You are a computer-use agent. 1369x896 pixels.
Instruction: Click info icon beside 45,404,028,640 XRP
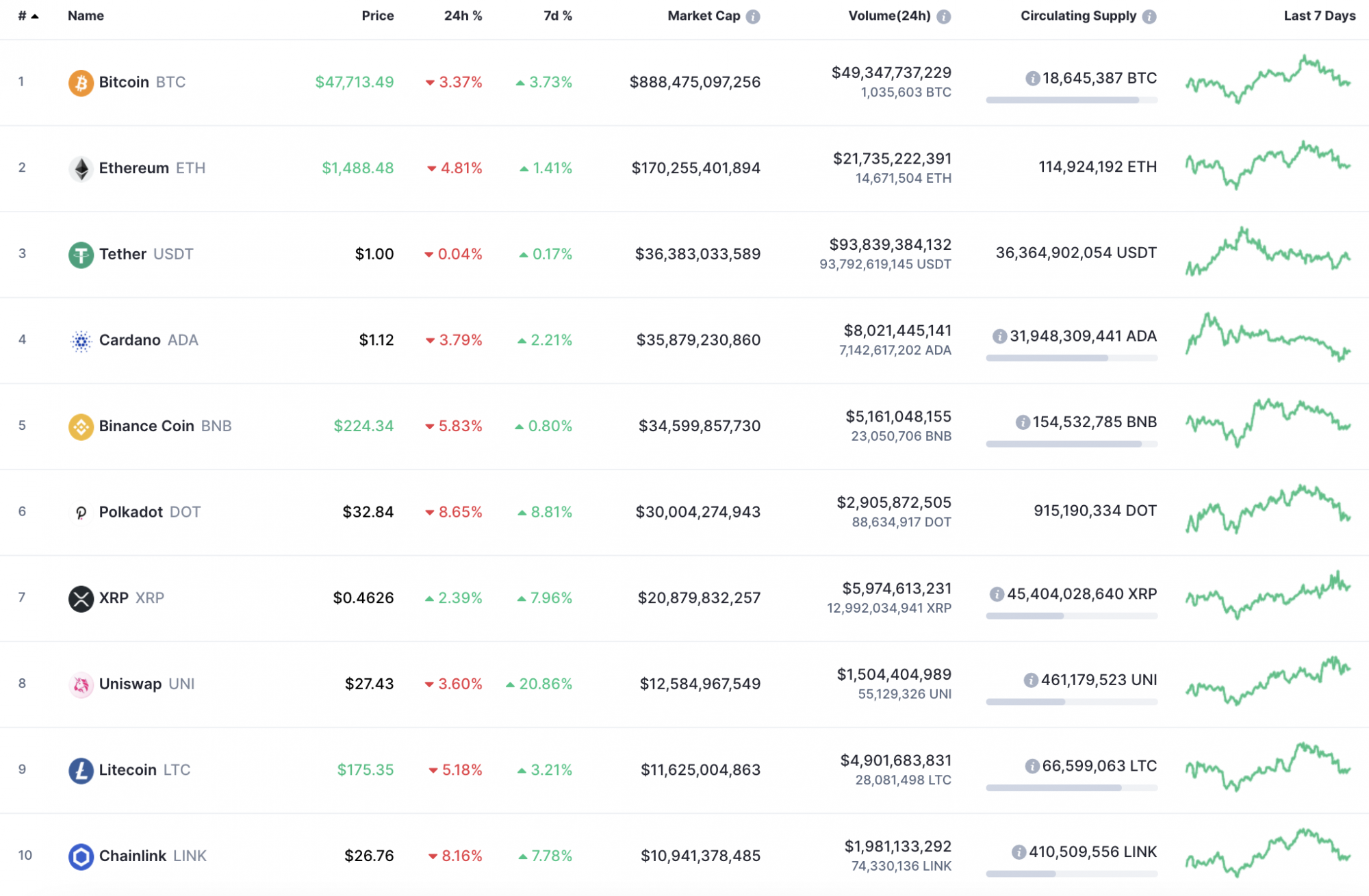point(997,594)
